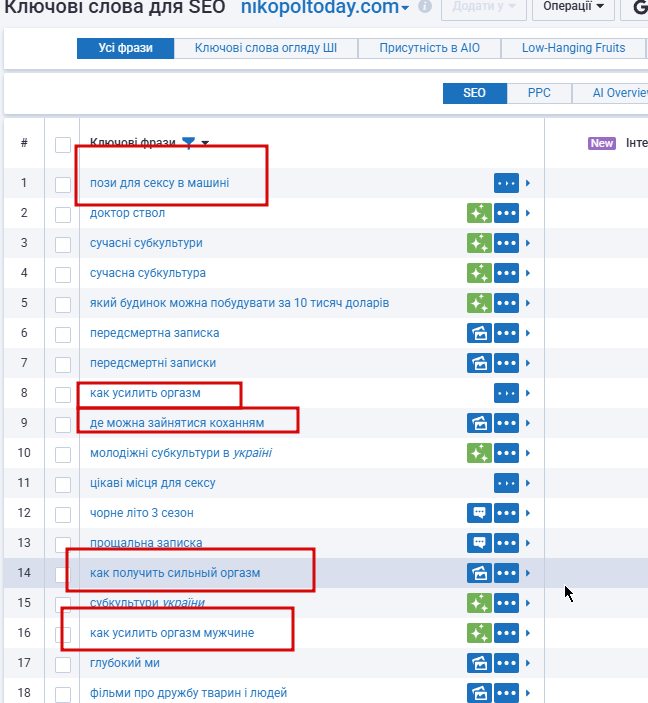
Task: Open keyword 'чорне літо 3 сезон'
Action: click(142, 513)
